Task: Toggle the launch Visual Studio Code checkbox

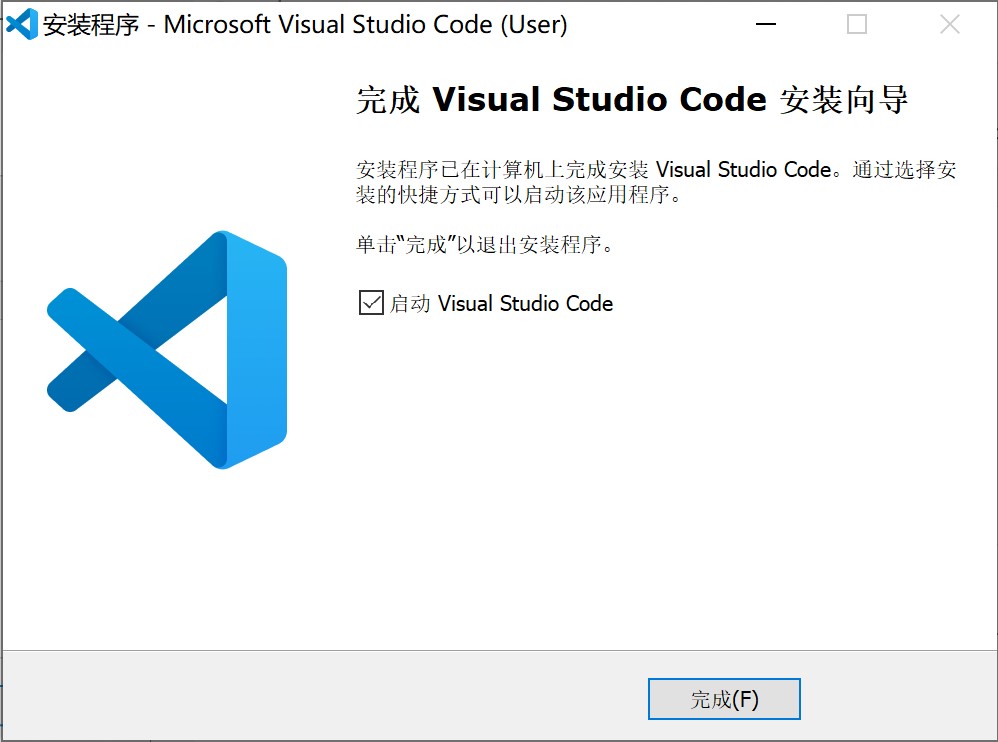Action: (x=369, y=303)
